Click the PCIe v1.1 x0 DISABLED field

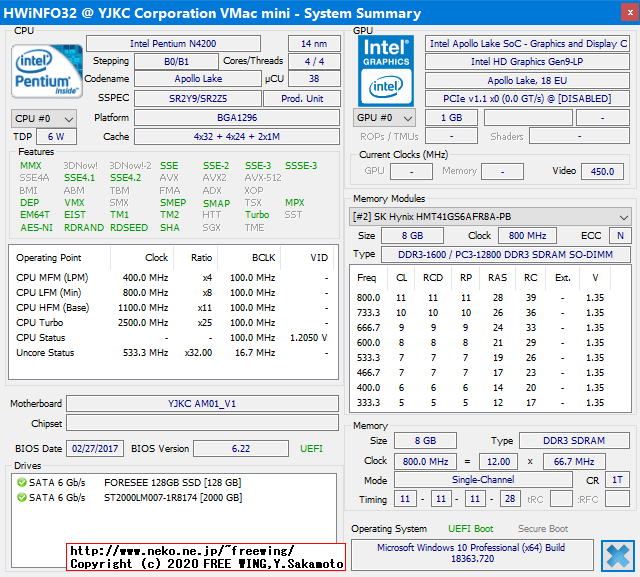527,99
